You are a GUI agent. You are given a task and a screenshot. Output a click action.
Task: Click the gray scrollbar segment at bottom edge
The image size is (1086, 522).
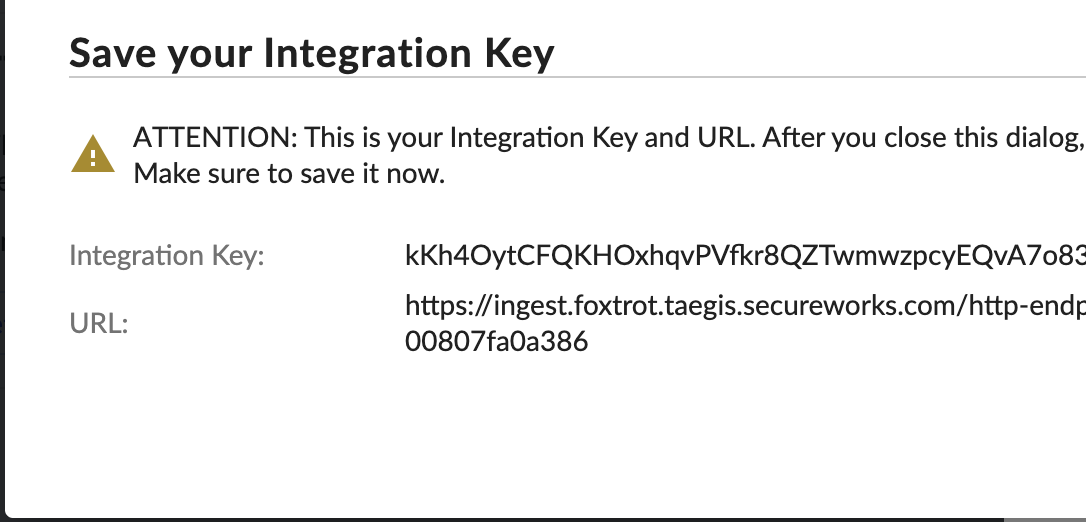point(1044,519)
